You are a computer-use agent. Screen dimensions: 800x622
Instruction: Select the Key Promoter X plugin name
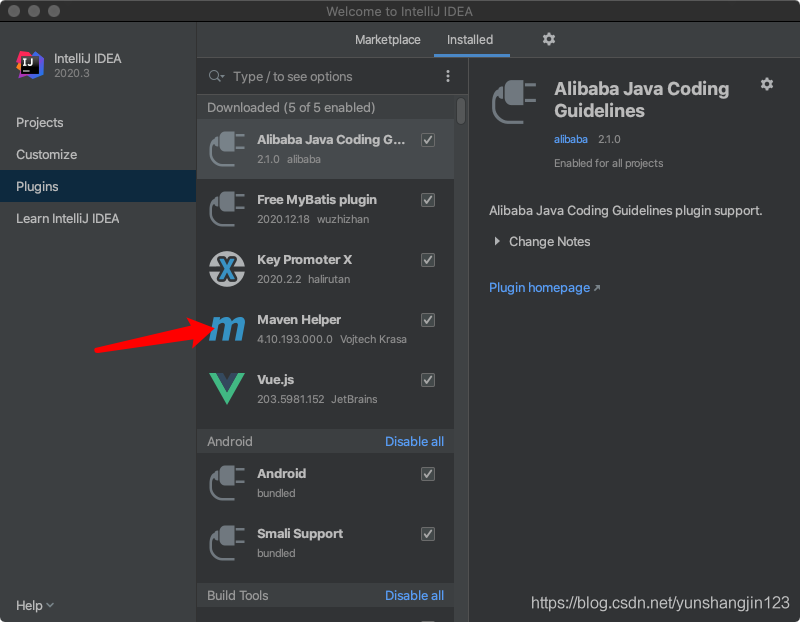point(305,260)
